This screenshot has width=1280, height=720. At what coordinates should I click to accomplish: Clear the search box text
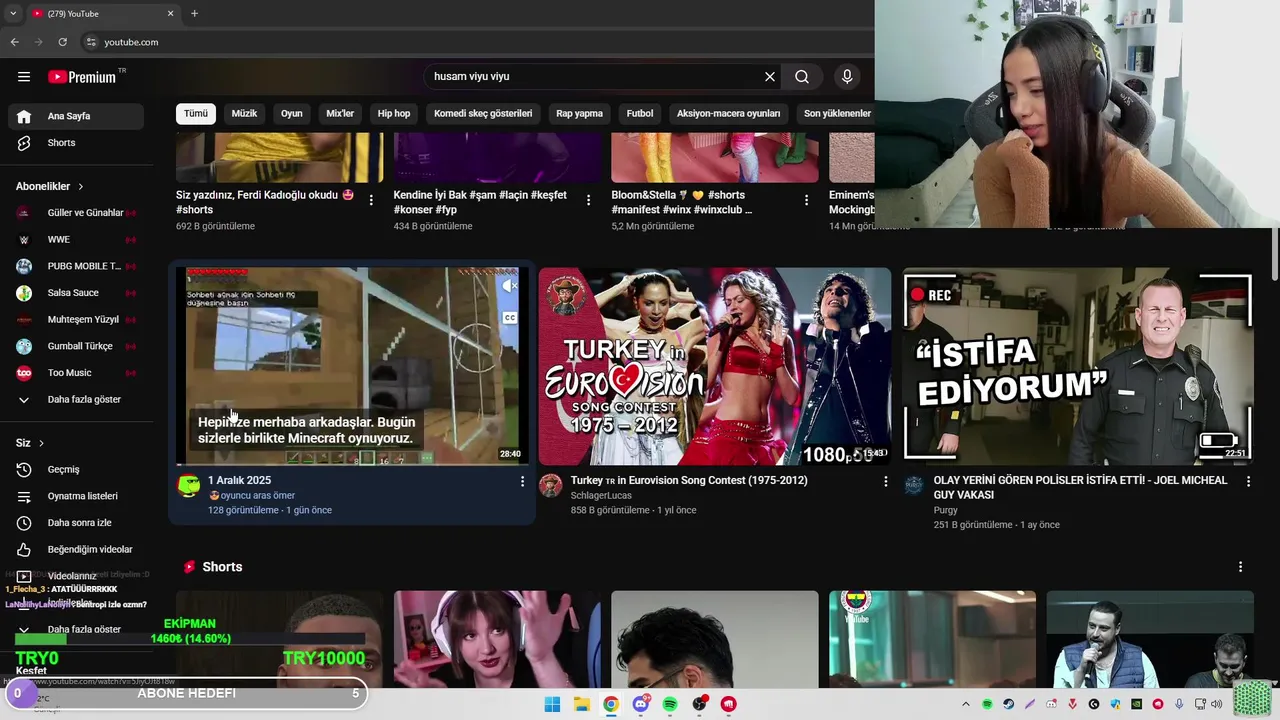coord(770,77)
